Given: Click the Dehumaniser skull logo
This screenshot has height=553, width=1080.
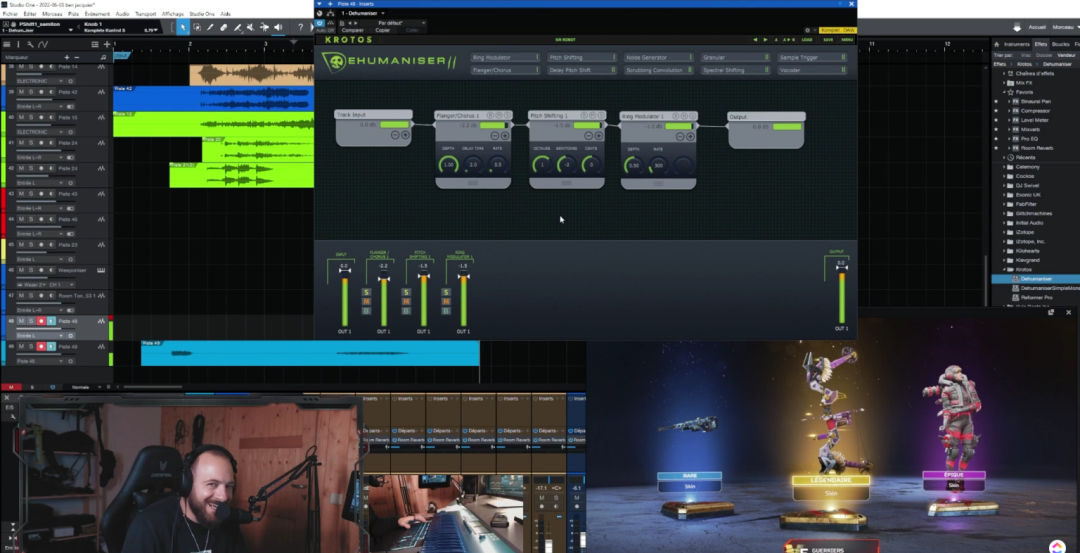Looking at the screenshot, I should (333, 63).
